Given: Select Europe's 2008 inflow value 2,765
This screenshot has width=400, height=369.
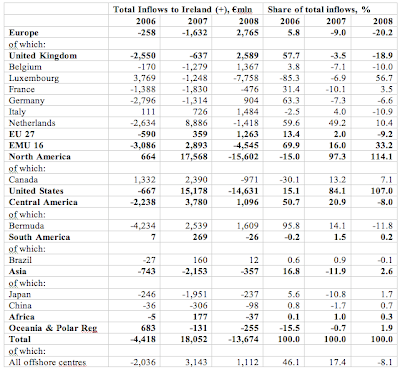Looking at the screenshot, I should [248, 33].
